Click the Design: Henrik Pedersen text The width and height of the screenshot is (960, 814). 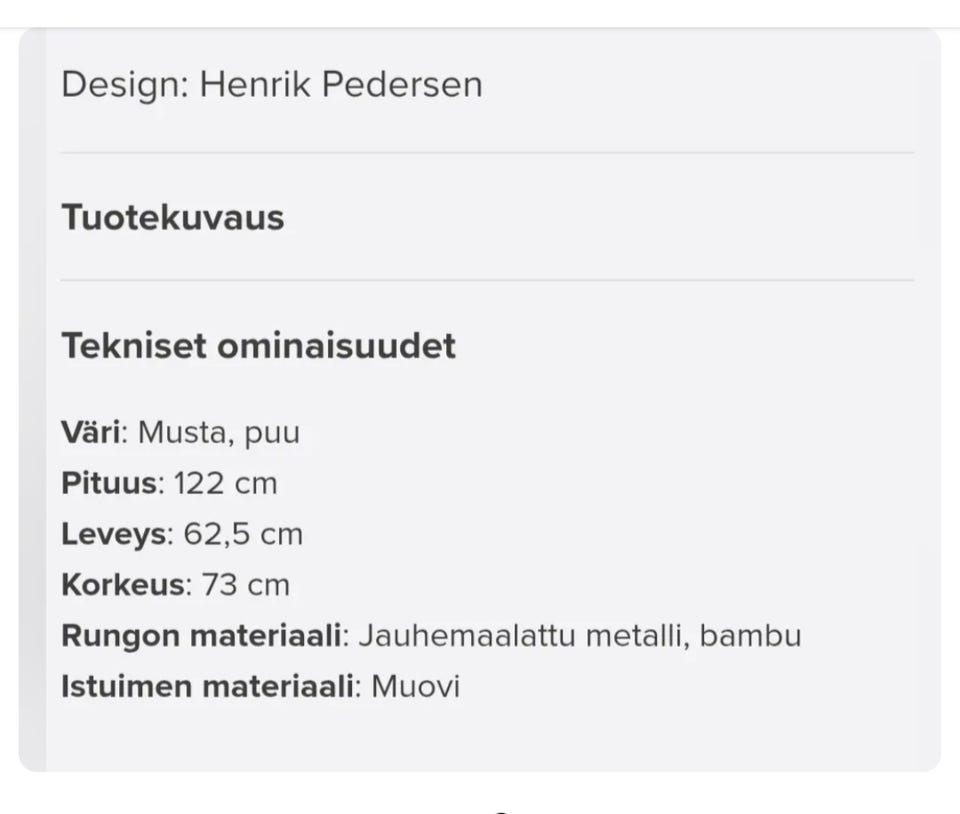[x=271, y=84]
